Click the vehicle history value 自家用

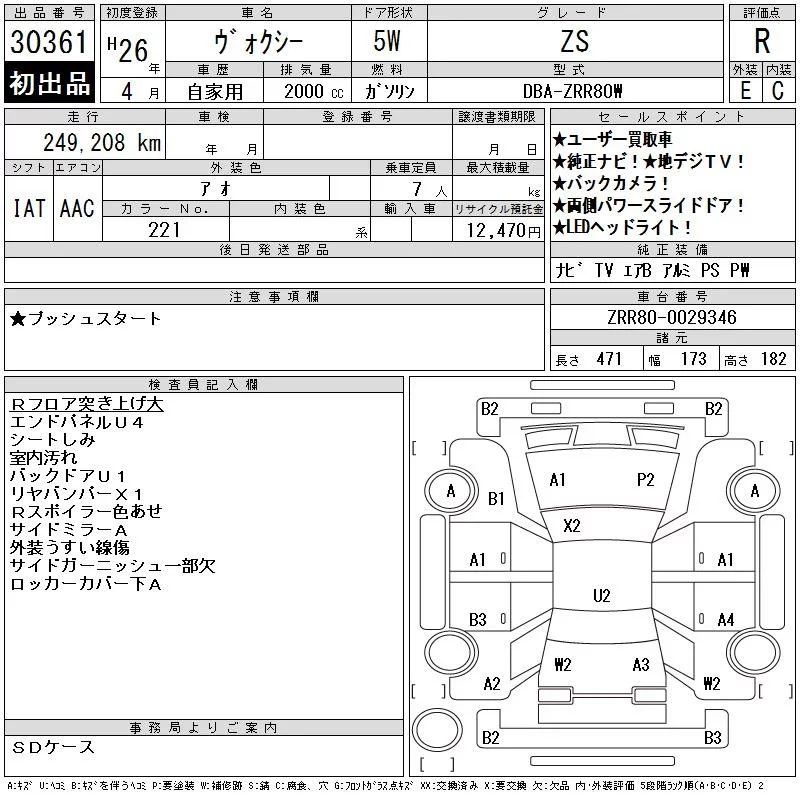tap(215, 92)
